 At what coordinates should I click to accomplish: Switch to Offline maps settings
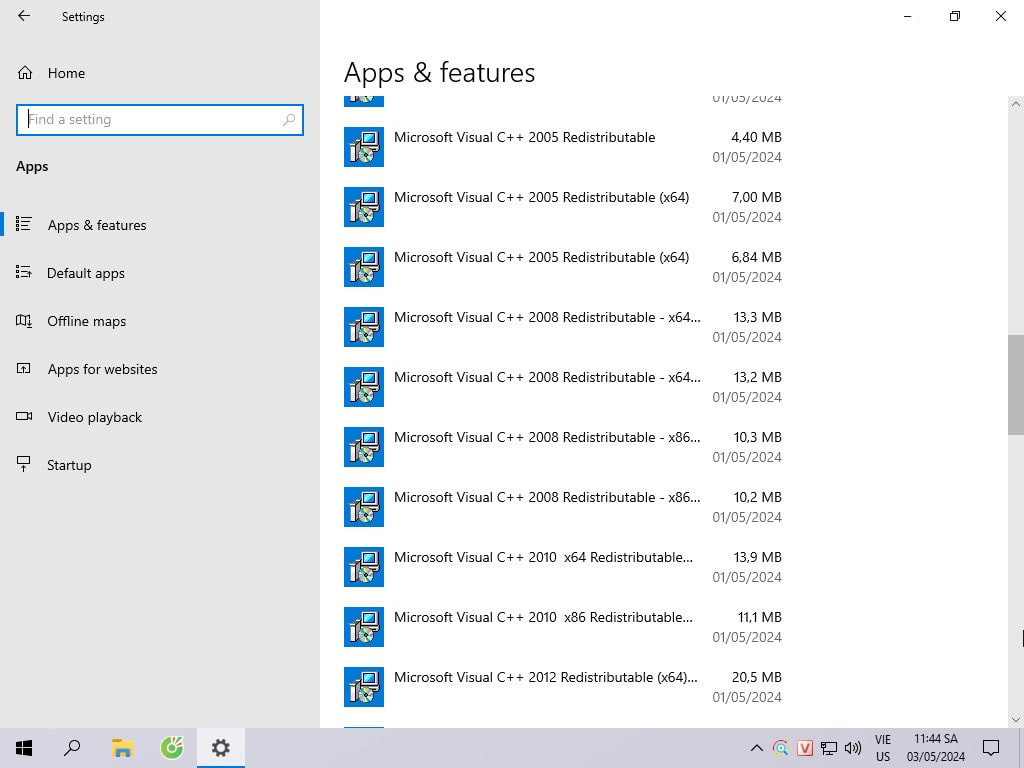click(x=87, y=321)
